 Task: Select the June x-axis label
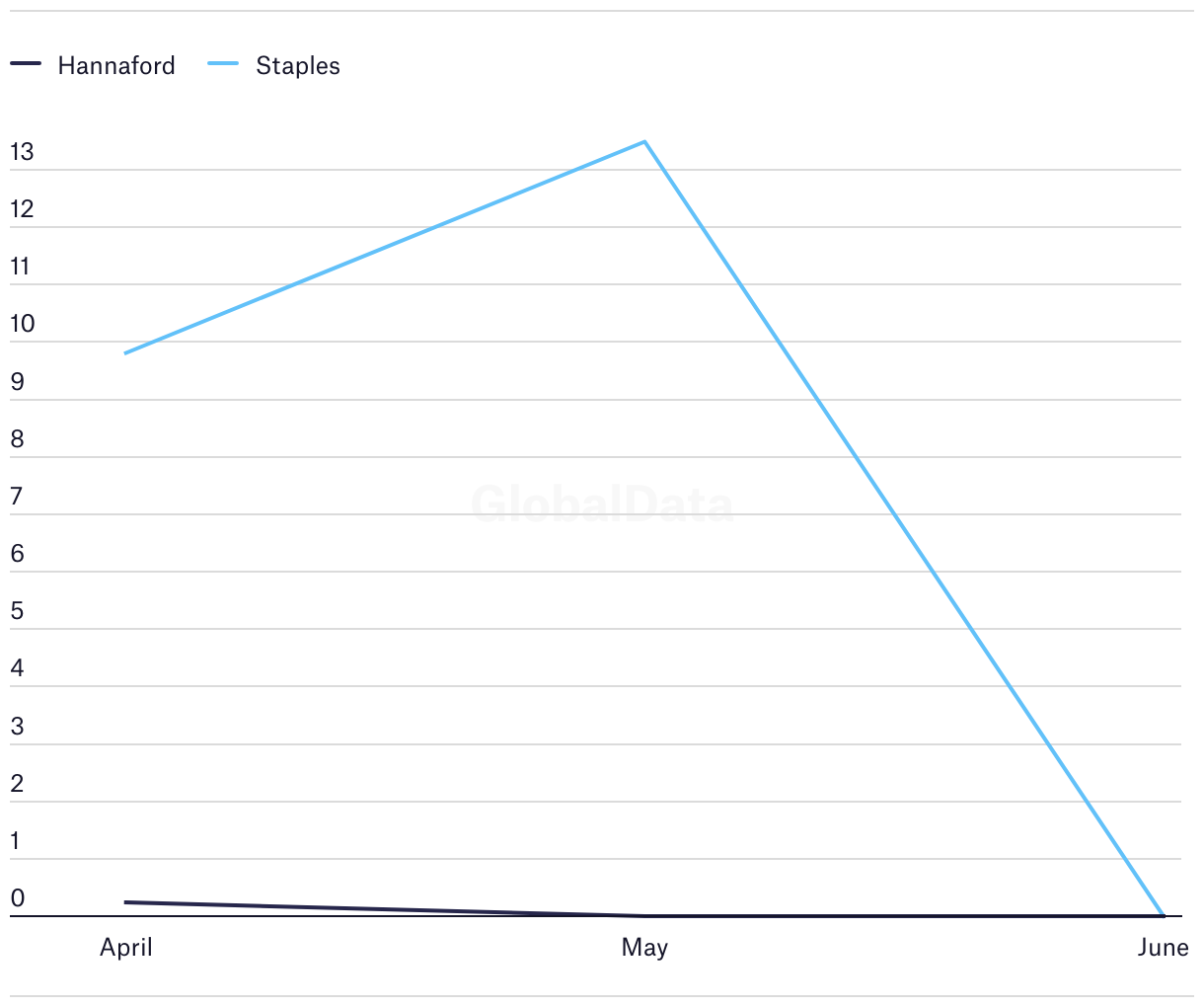tap(1163, 948)
